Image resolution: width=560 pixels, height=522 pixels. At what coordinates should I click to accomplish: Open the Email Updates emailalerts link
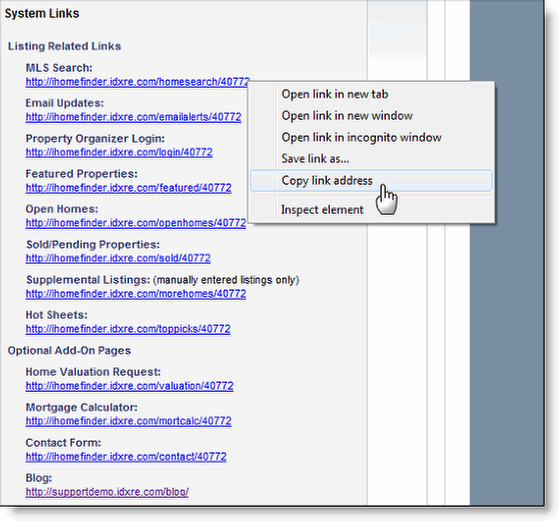tap(133, 117)
